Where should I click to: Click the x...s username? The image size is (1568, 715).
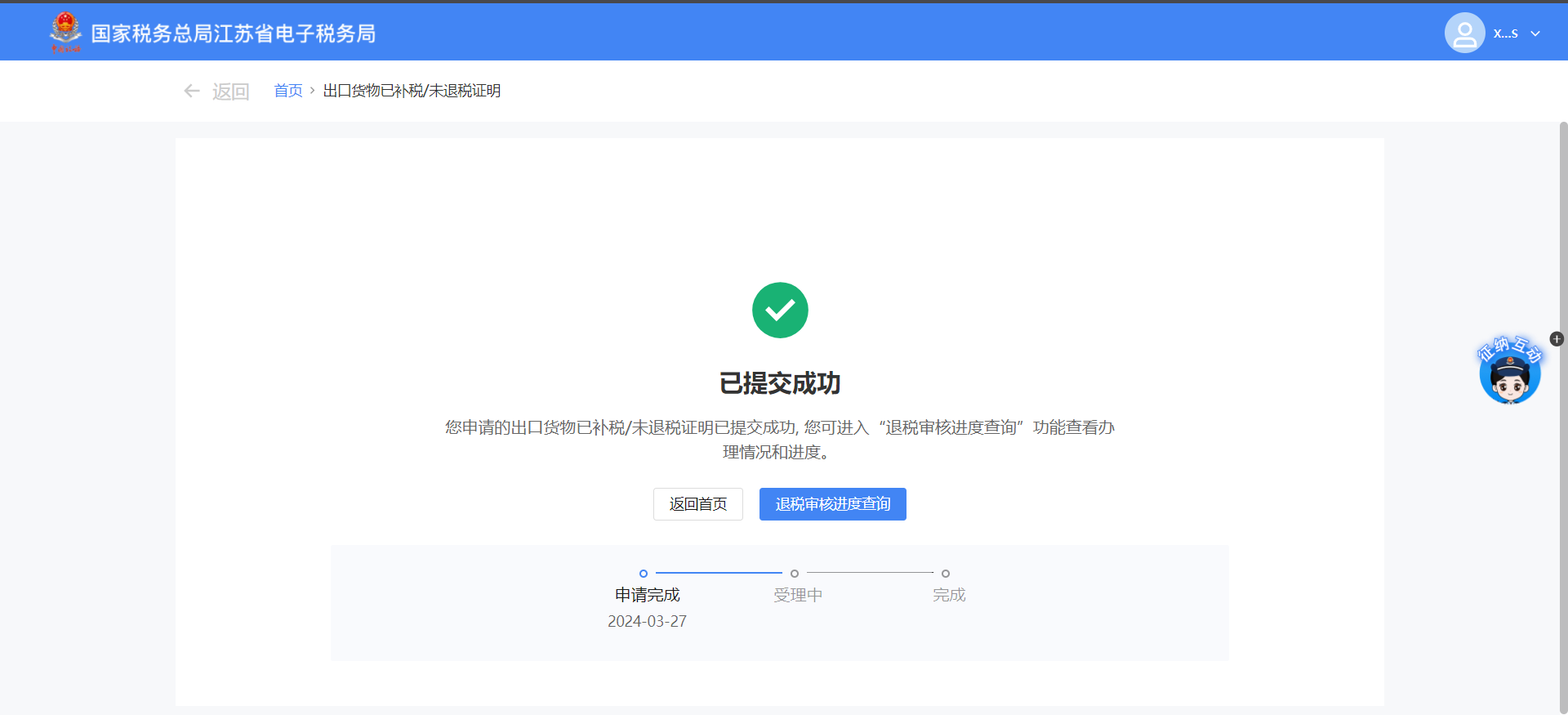[1505, 34]
